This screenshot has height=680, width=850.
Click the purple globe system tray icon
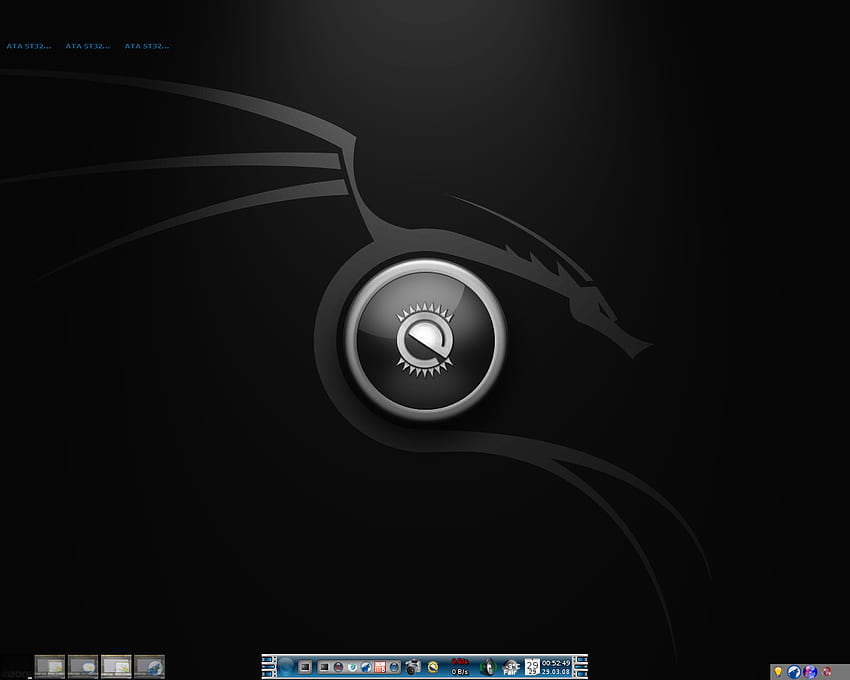(x=810, y=672)
